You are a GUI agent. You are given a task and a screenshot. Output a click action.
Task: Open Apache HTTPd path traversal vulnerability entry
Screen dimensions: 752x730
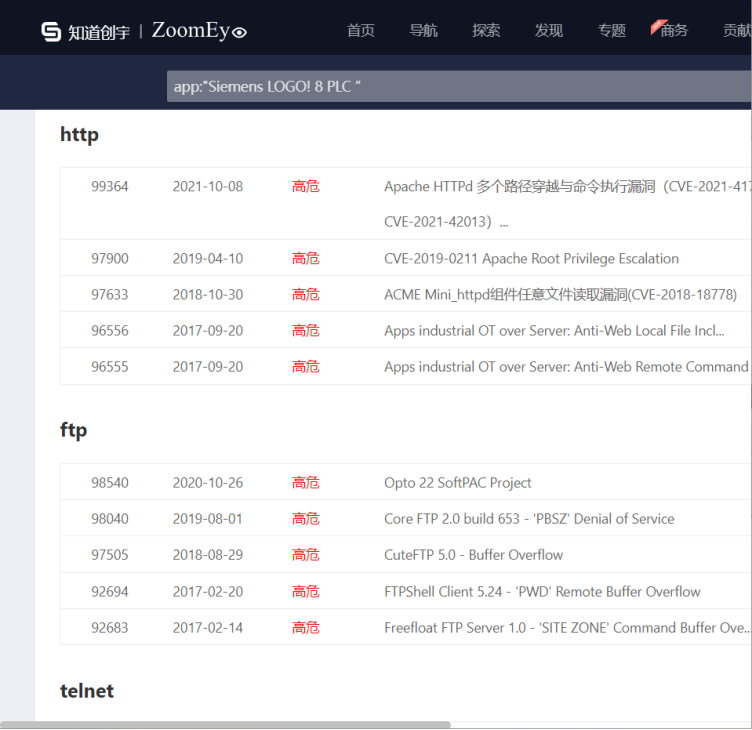coord(568,204)
